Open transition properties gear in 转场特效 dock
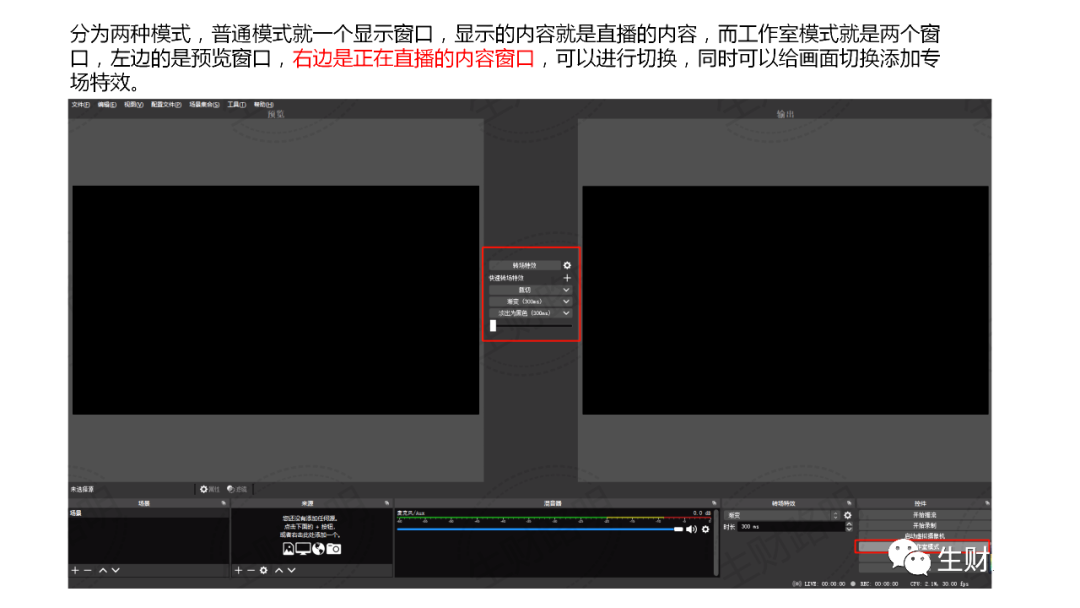The height and width of the screenshot is (608, 1080). pos(848,515)
